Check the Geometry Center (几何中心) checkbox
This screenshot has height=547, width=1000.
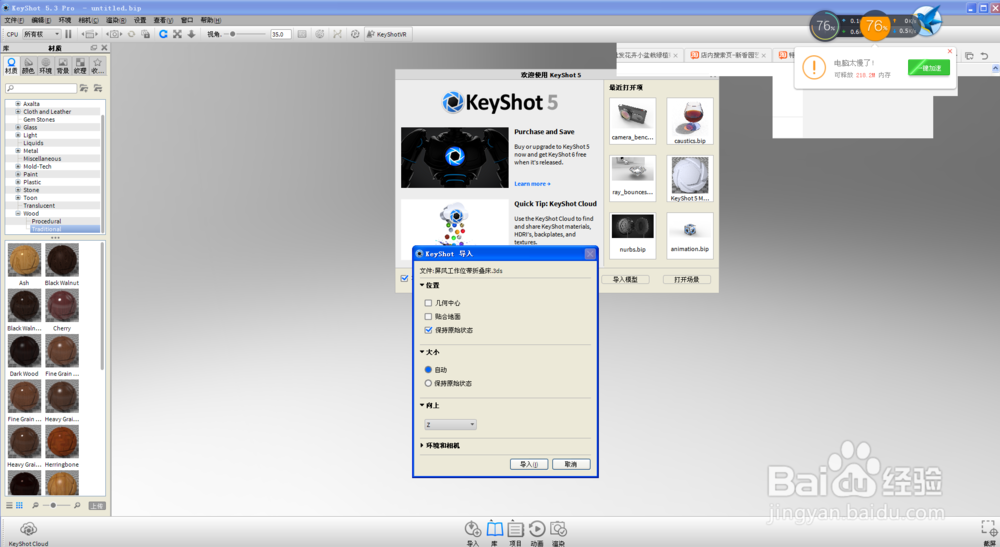[x=428, y=303]
